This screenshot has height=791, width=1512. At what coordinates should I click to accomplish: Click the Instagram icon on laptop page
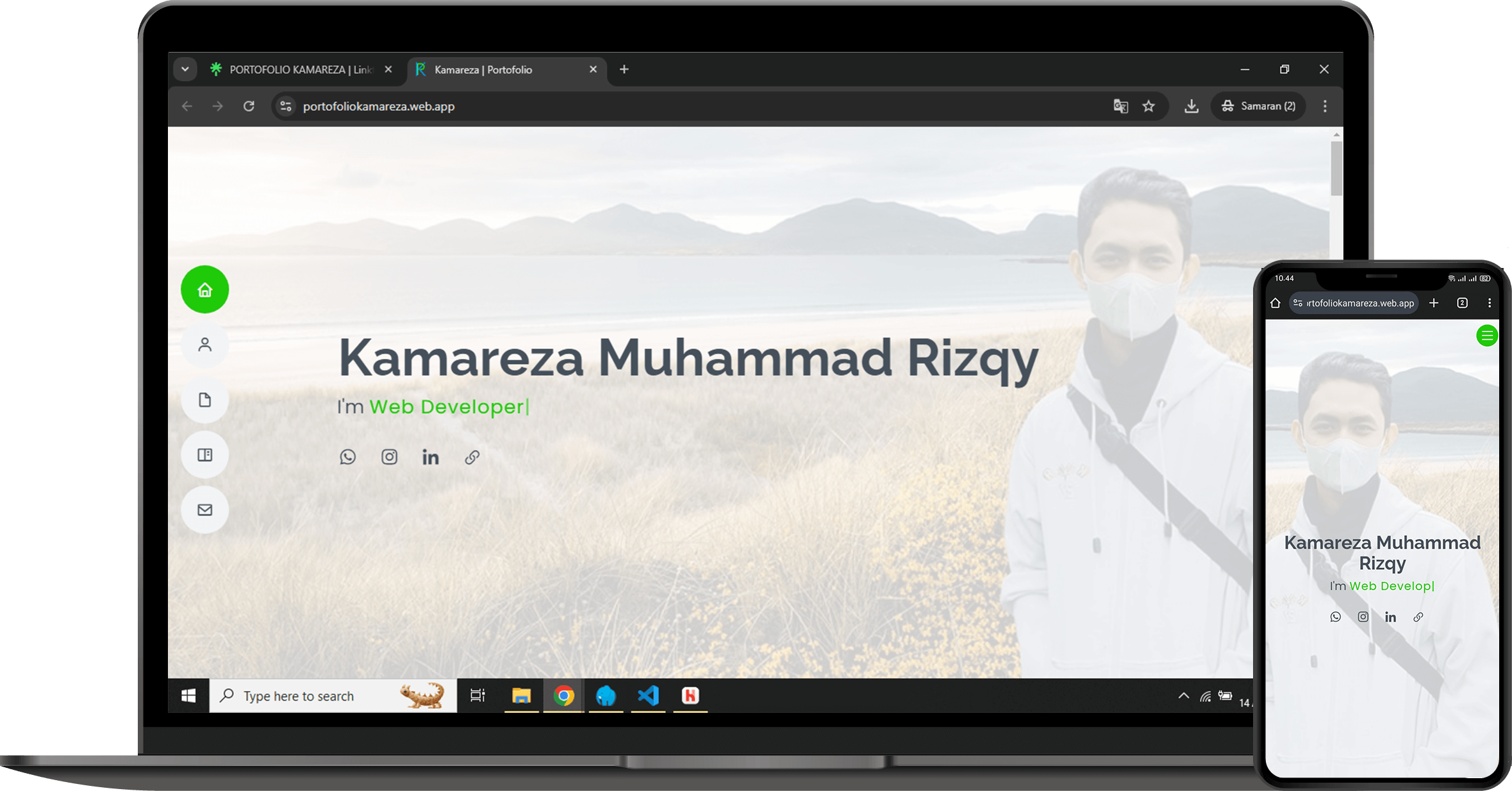tap(389, 457)
